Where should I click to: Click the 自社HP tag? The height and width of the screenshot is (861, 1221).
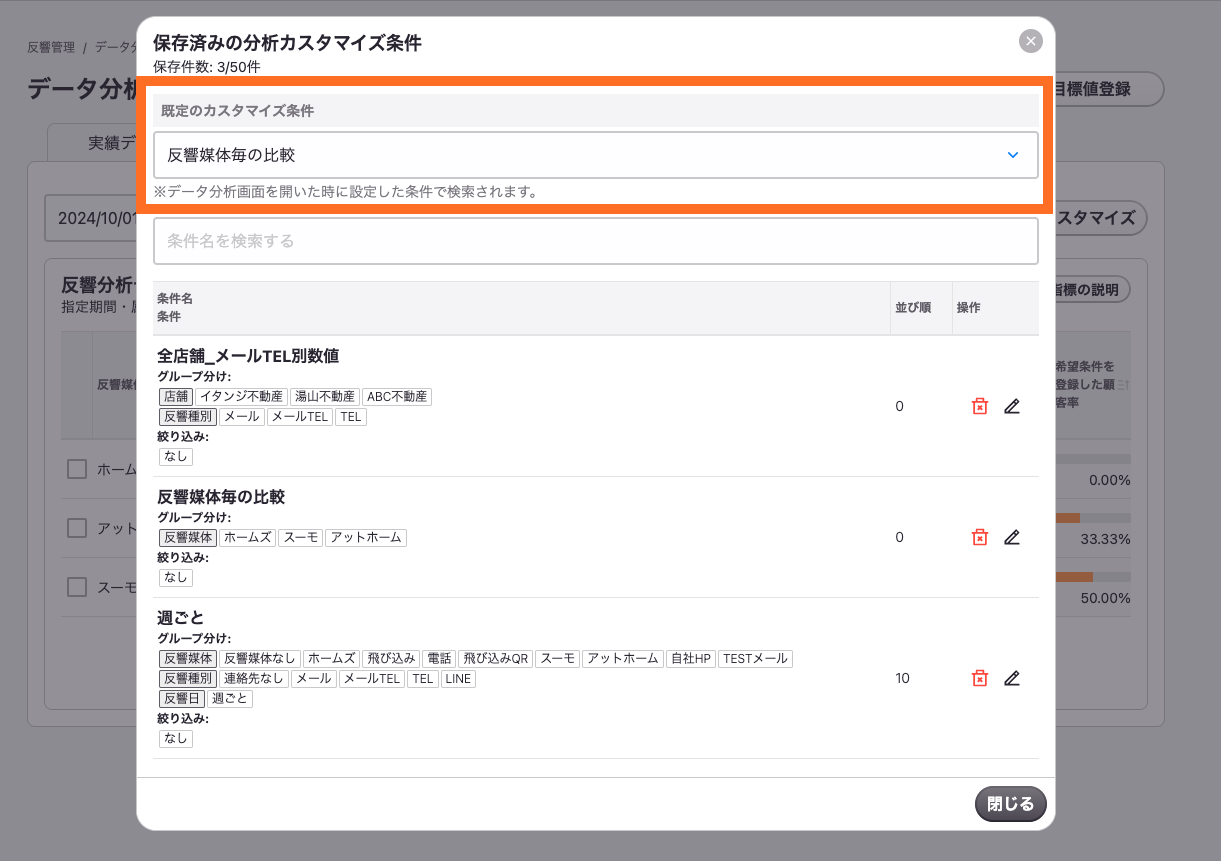pos(690,659)
